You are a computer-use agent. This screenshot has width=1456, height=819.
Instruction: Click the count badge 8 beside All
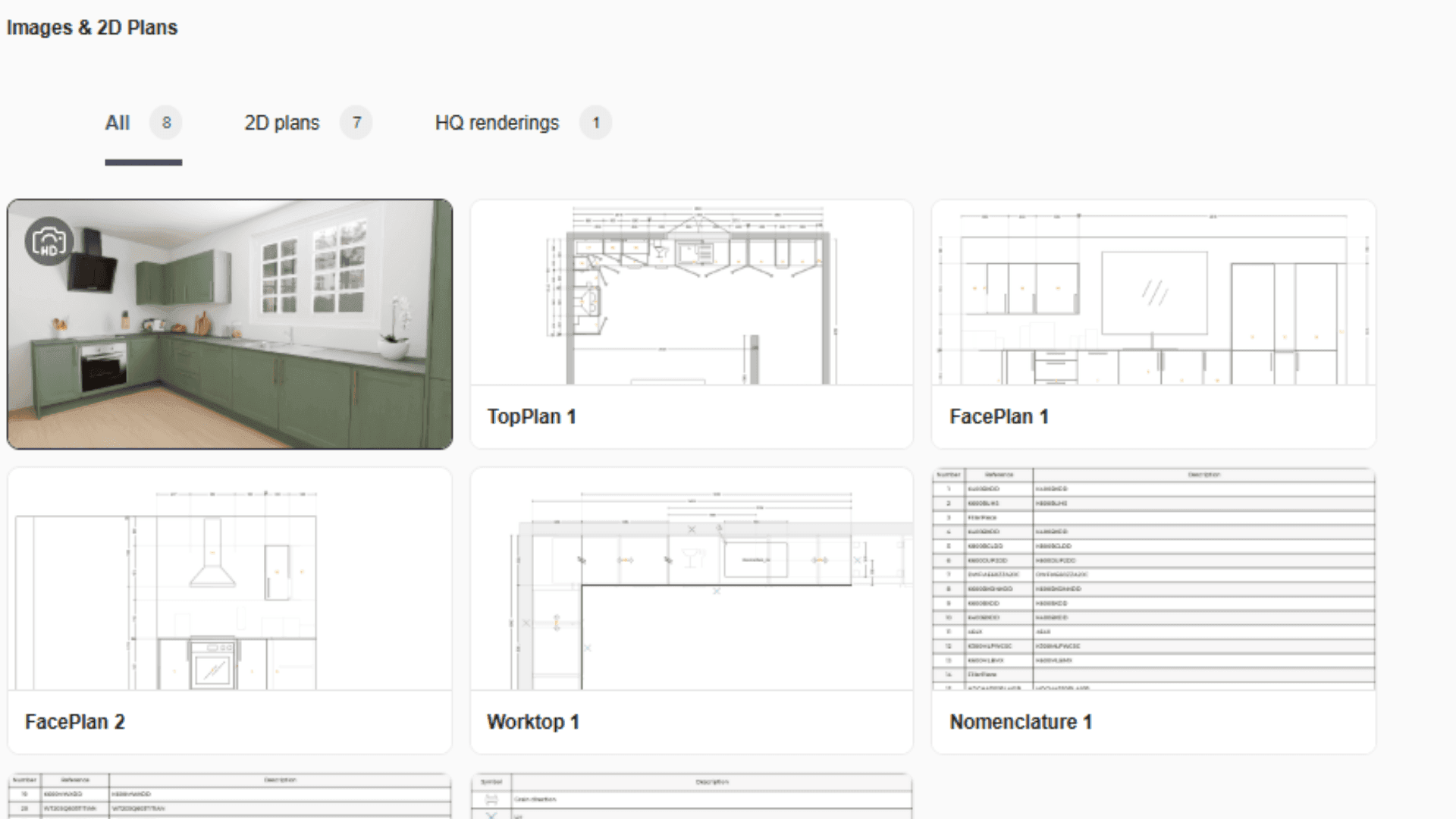pos(166,123)
